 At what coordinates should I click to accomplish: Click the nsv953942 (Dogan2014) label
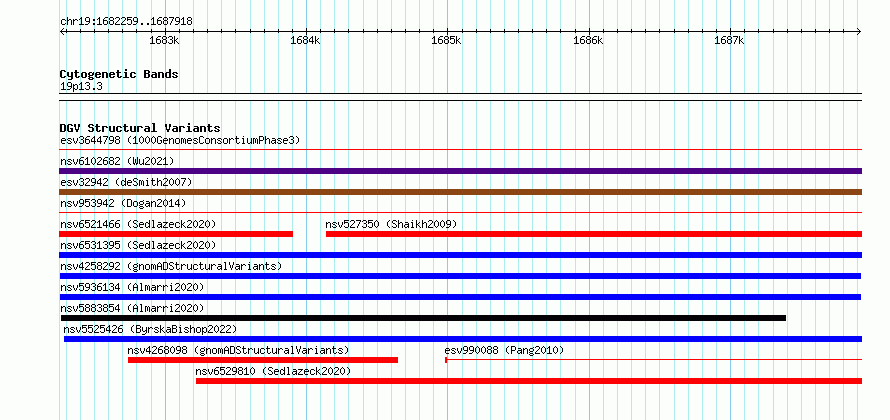(x=123, y=203)
